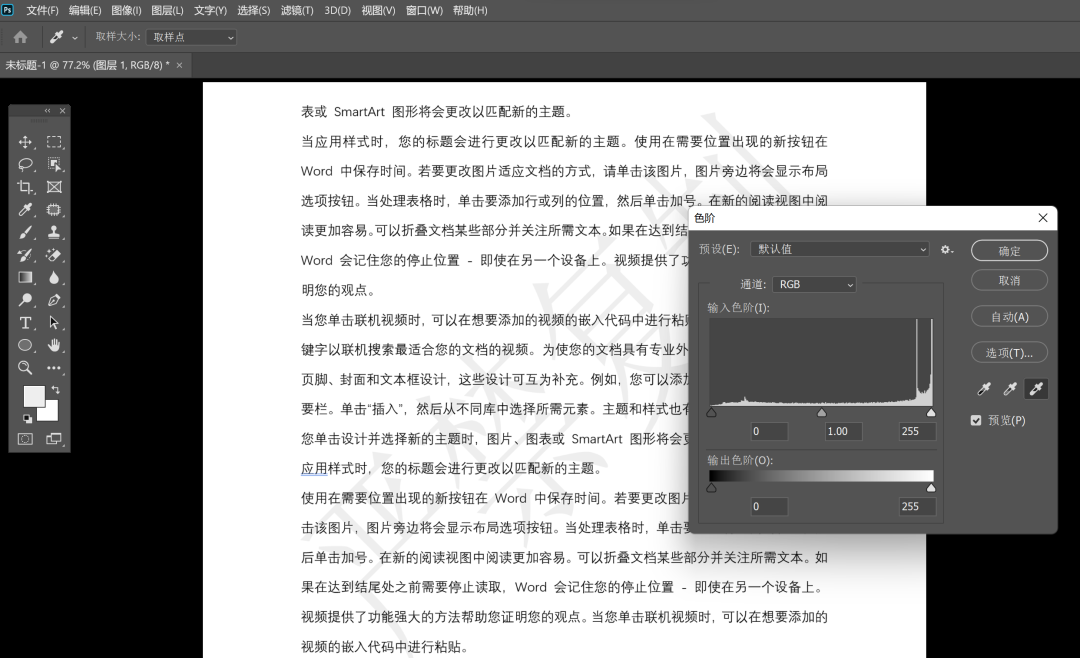Choose the Horizontal Type tool
The width and height of the screenshot is (1080, 658).
[25, 324]
